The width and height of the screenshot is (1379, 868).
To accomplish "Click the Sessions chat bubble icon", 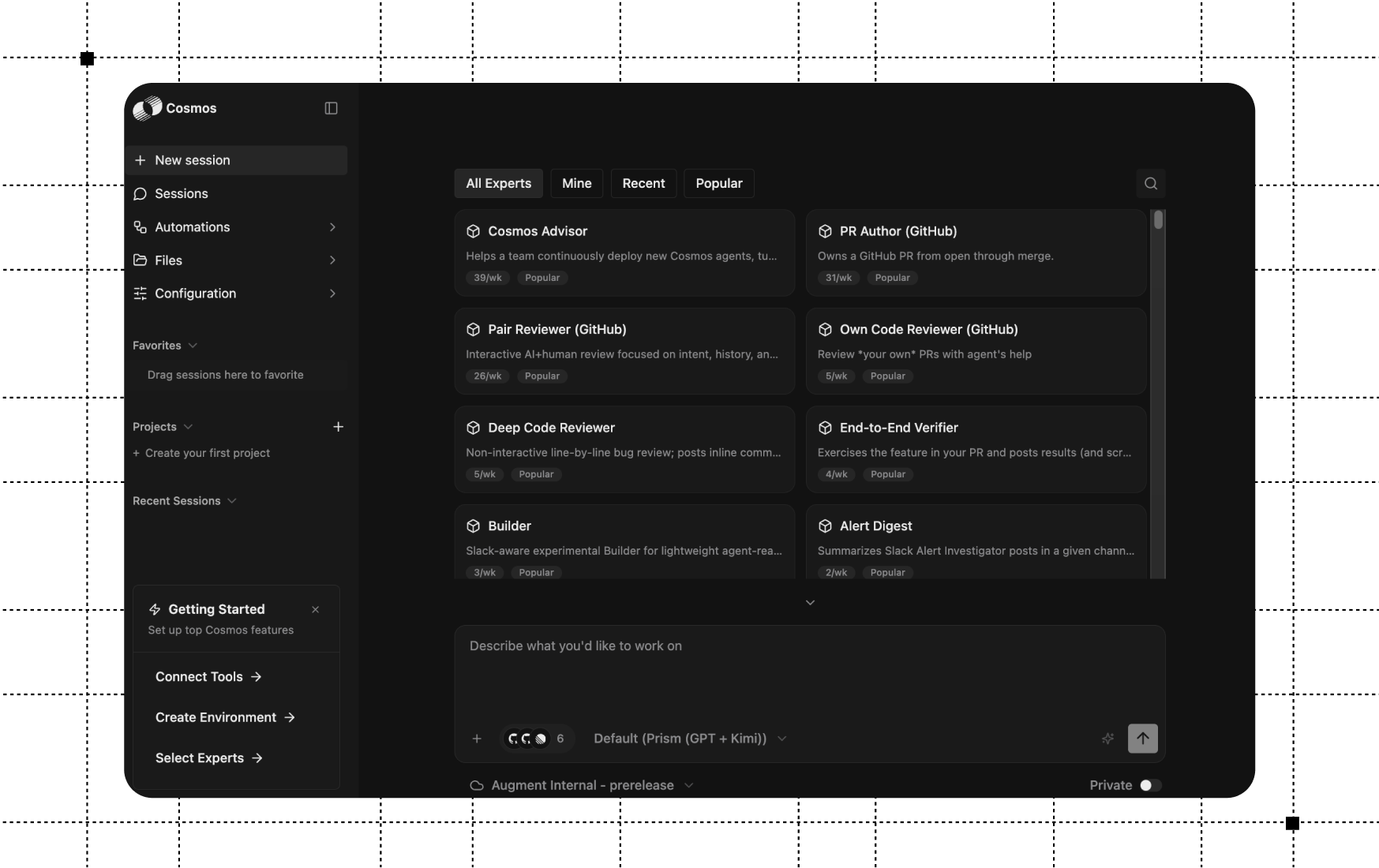I will [141, 193].
